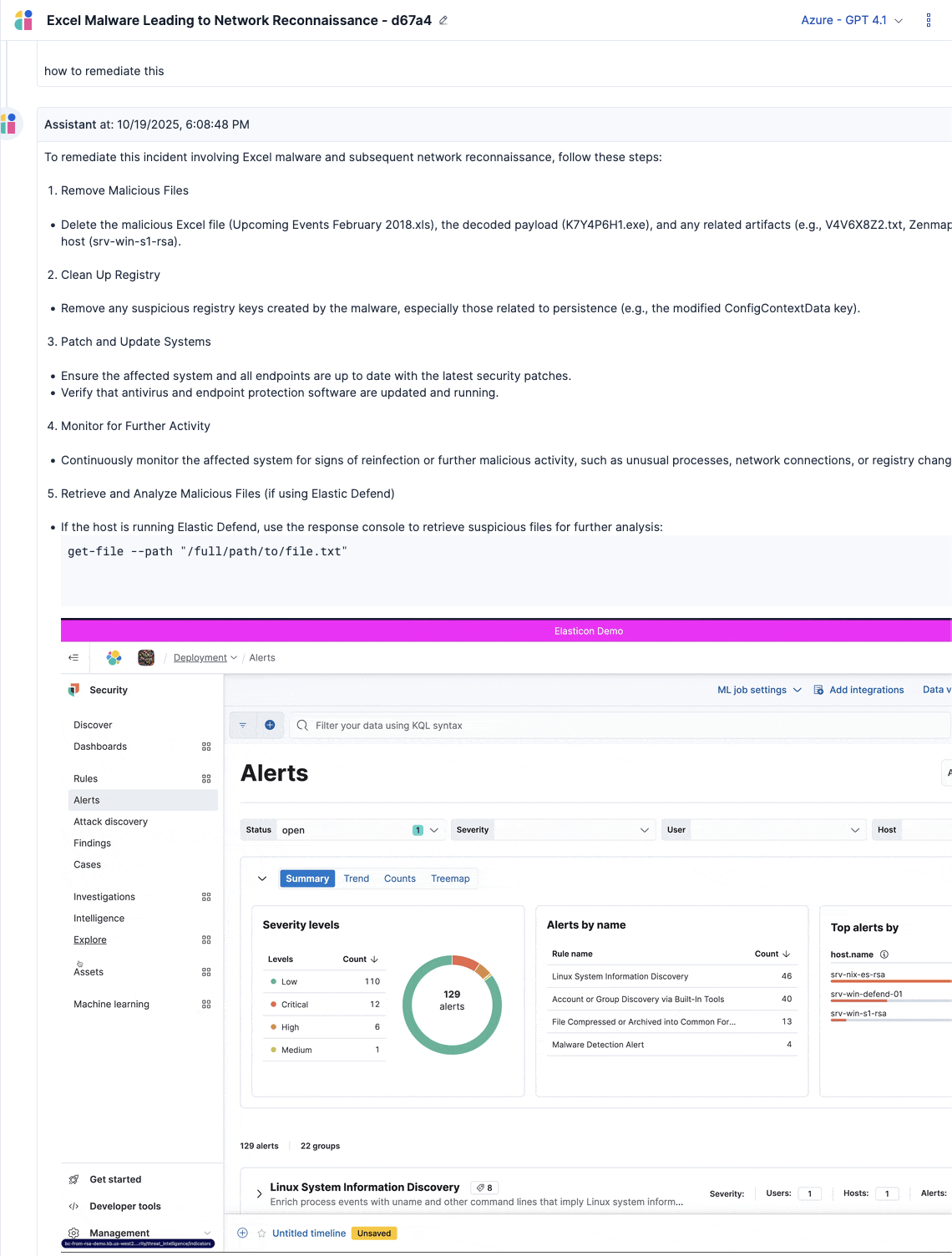Collapse the side navigation menu icon
Image resolution: width=952 pixels, height=1256 pixels.
click(73, 658)
